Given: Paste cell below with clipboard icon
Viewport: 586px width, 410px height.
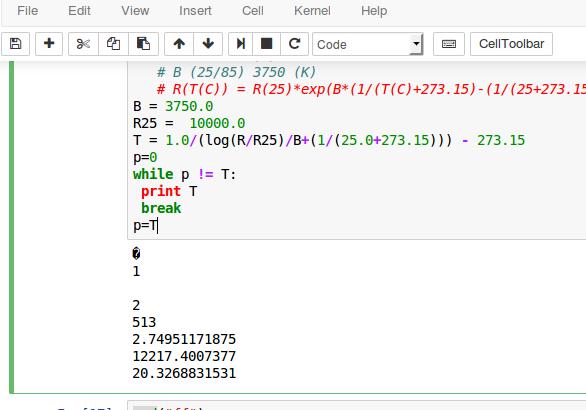Looking at the screenshot, I should 144,44.
